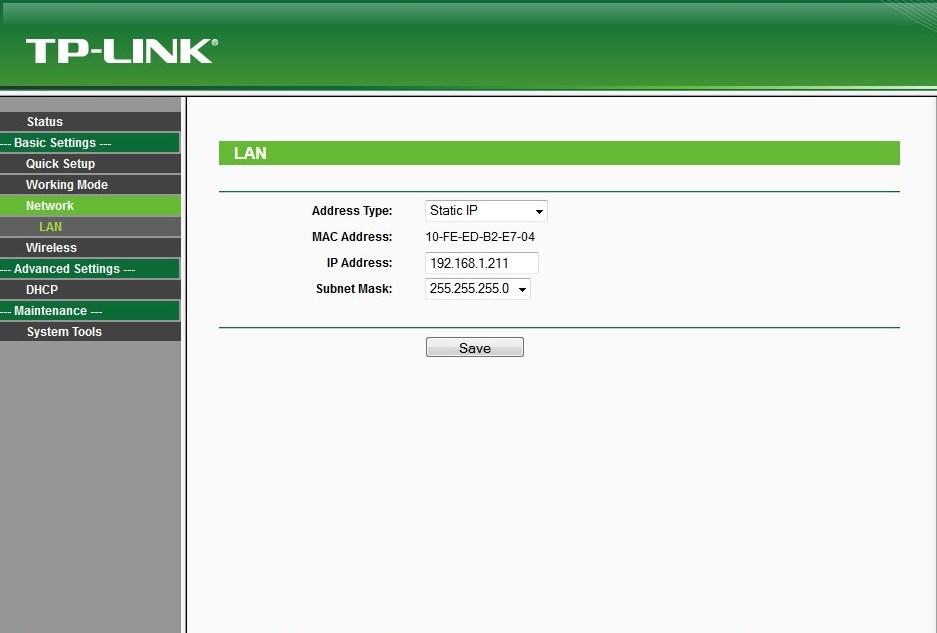Click the IP Address input field
This screenshot has height=633, width=937.
pyautogui.click(x=482, y=263)
